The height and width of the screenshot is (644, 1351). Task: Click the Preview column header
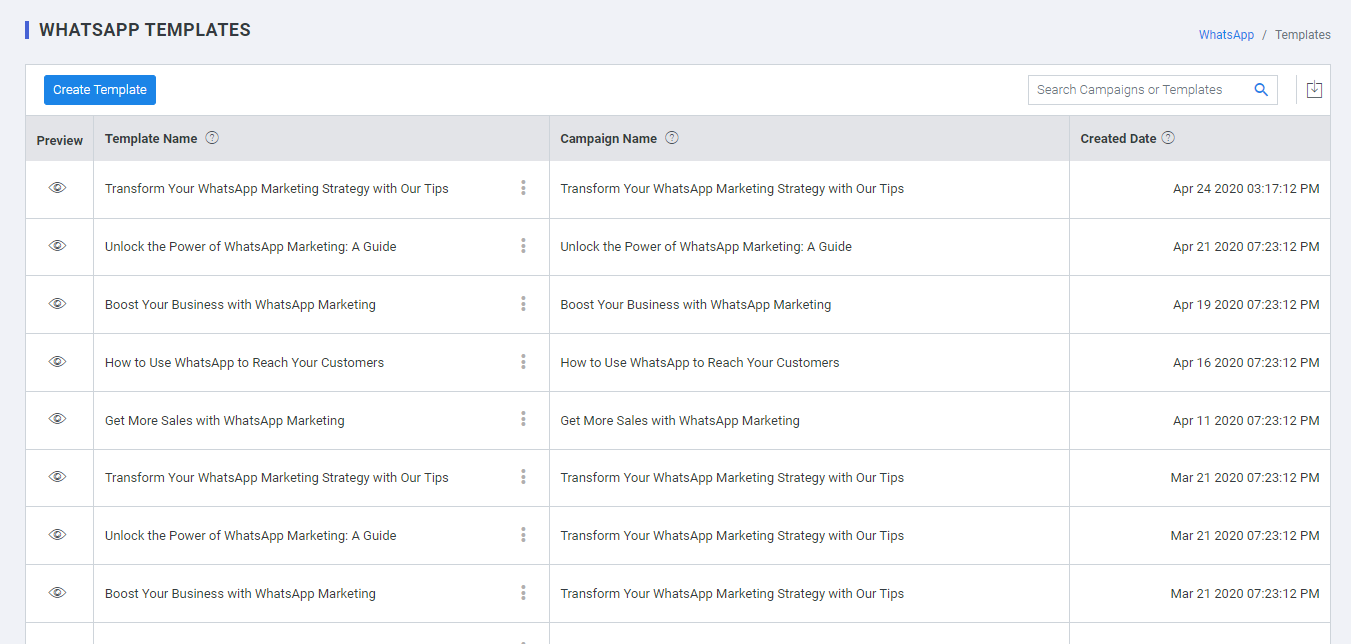click(x=60, y=140)
